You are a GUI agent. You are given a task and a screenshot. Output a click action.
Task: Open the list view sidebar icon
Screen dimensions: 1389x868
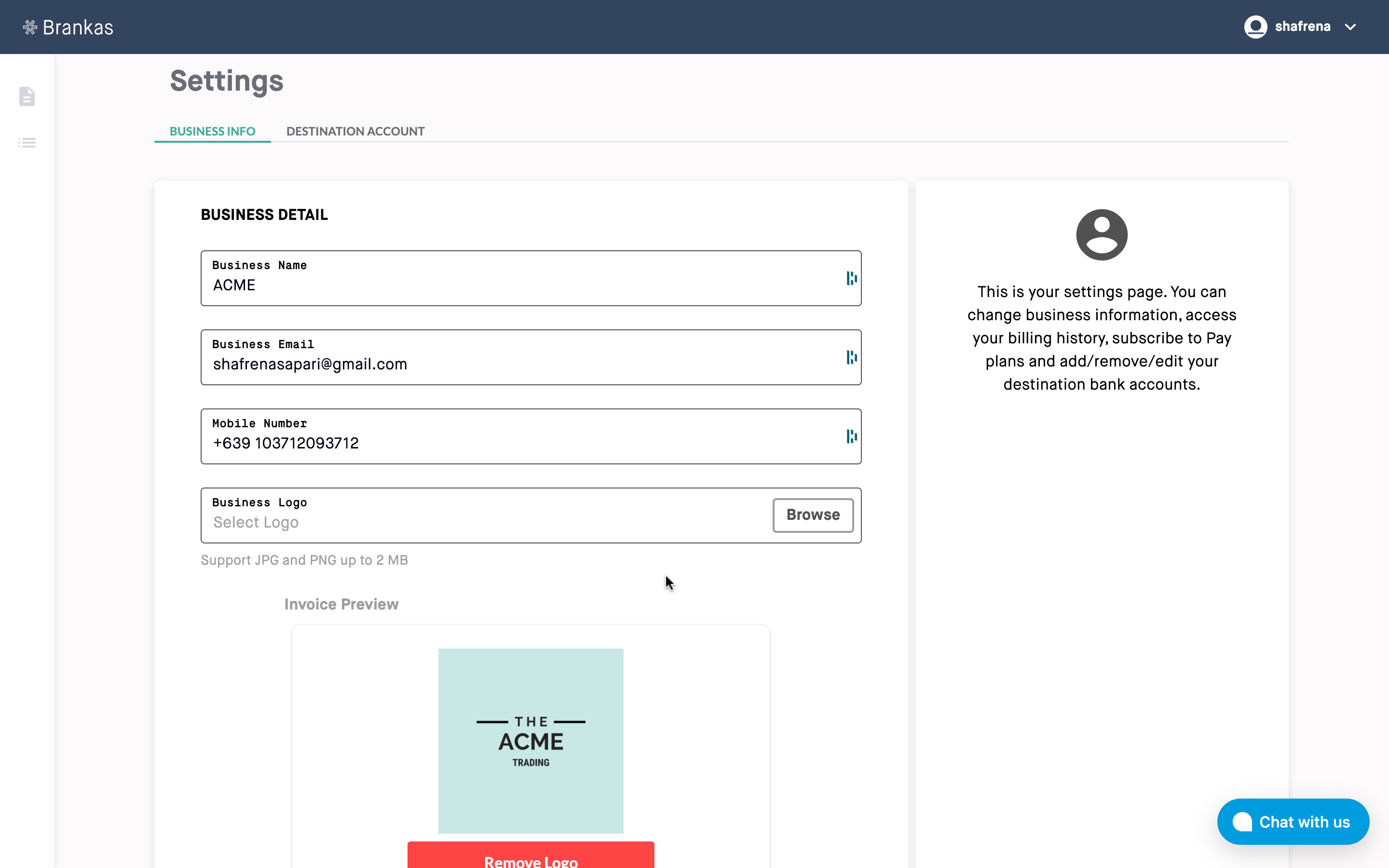(27, 142)
